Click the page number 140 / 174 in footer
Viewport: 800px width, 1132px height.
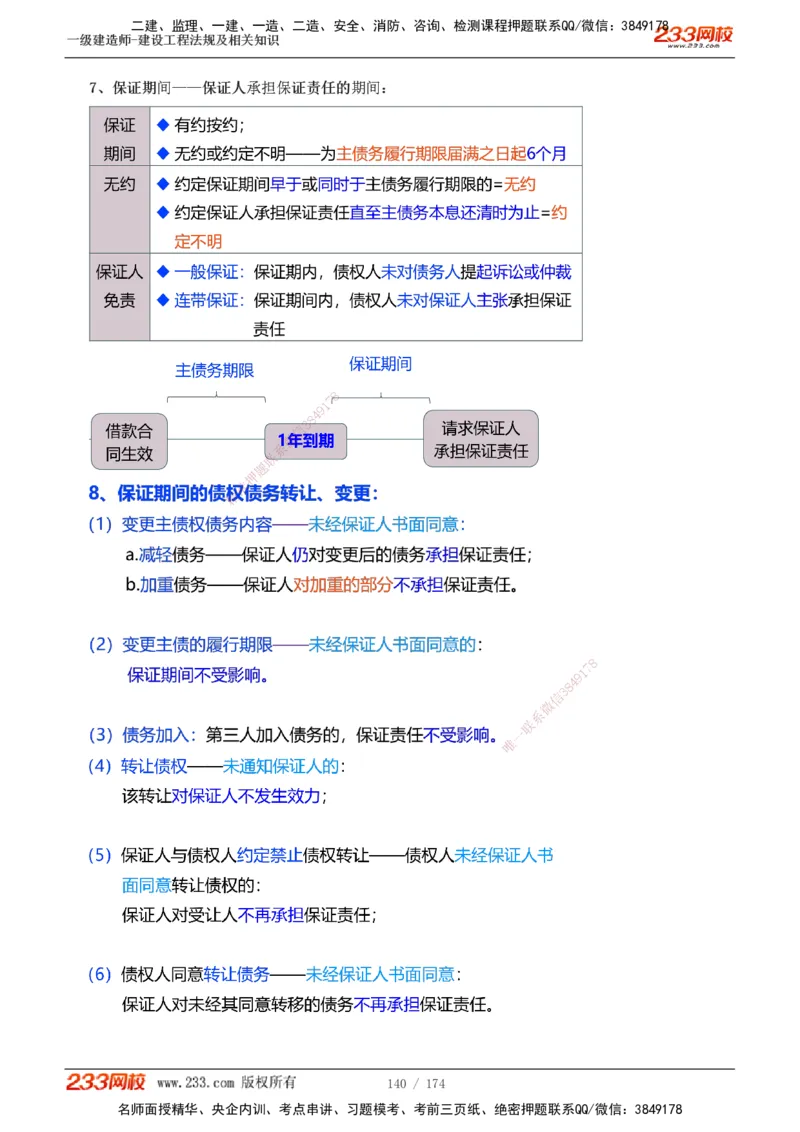click(412, 1082)
